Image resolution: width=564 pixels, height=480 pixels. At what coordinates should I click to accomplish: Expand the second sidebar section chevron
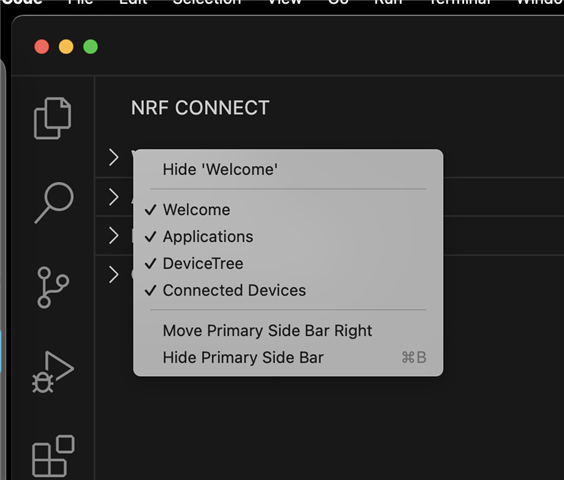point(114,197)
